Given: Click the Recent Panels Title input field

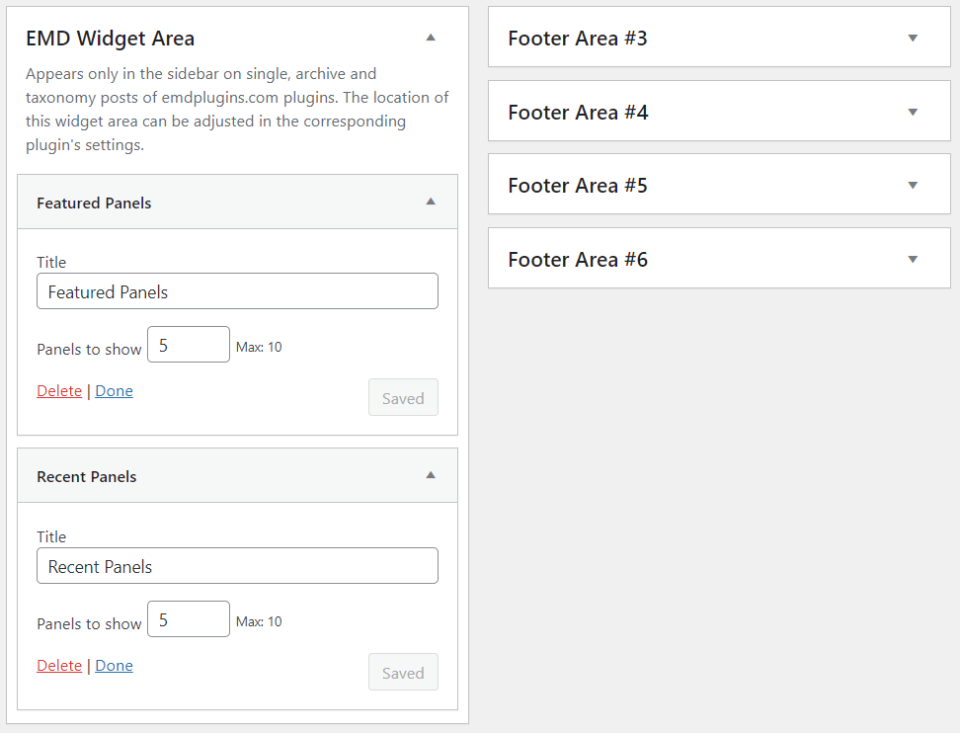Looking at the screenshot, I should point(237,566).
